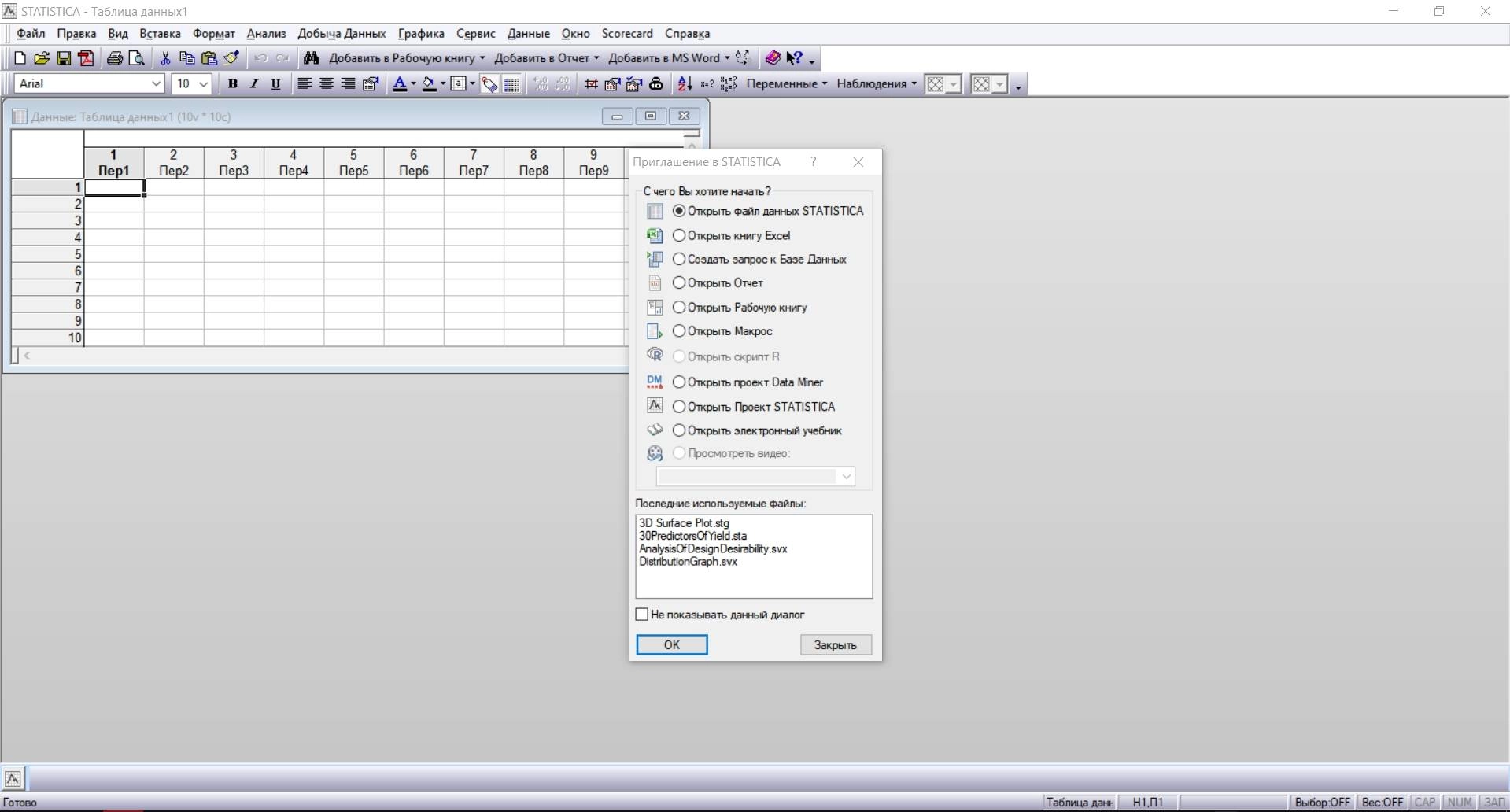This screenshot has width=1510, height=812.
Task: Select the Пер3 column header
Action: tap(234, 163)
